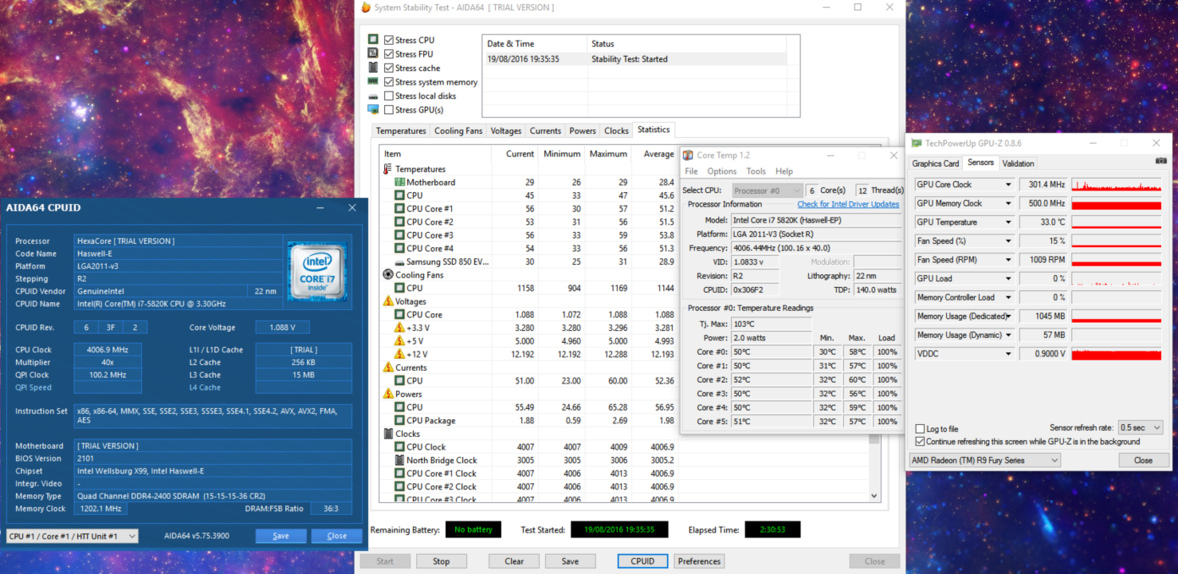Click the warning icon of the Voltages group

[x=388, y=301]
